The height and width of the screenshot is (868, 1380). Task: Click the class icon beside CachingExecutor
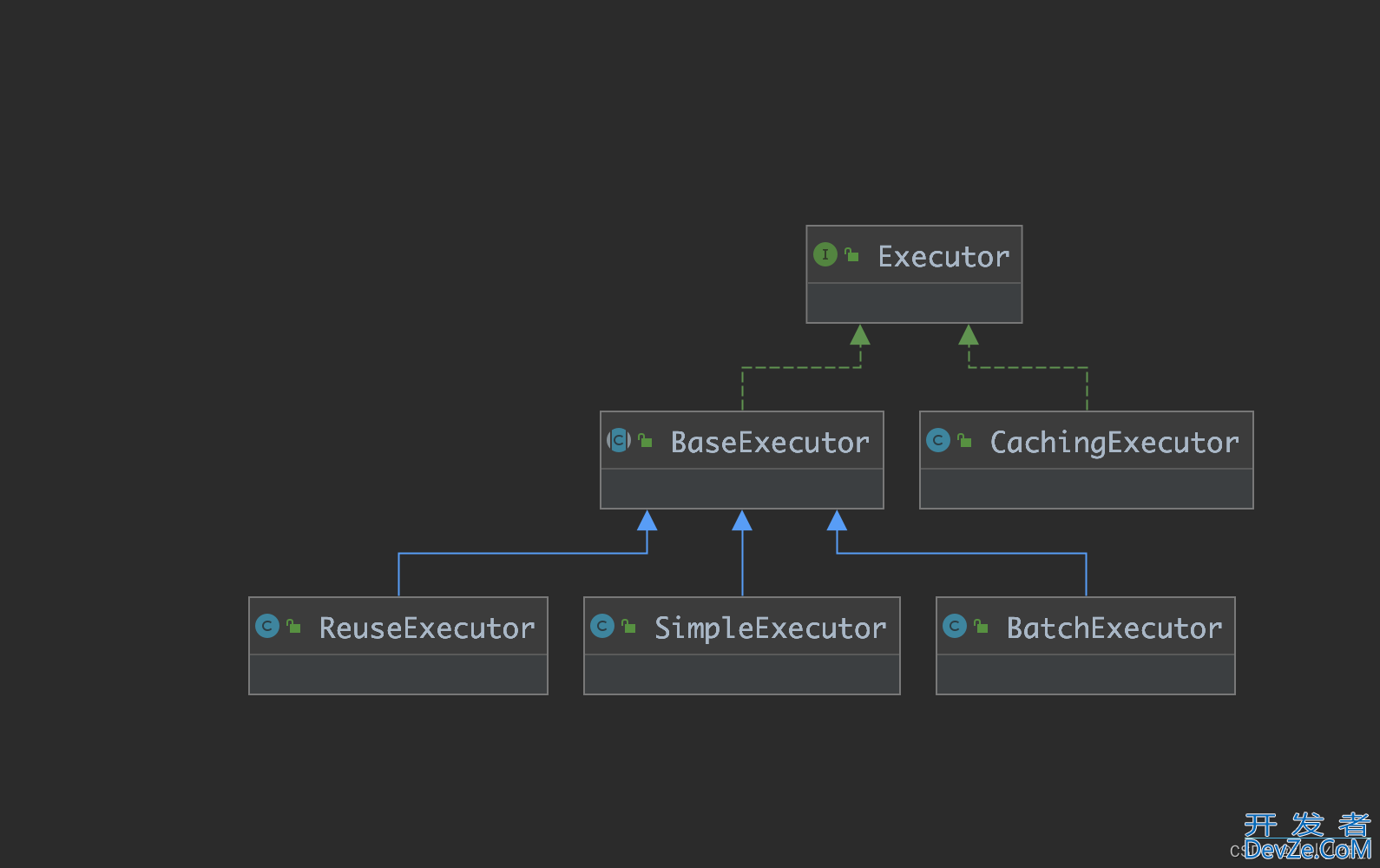coord(938,440)
